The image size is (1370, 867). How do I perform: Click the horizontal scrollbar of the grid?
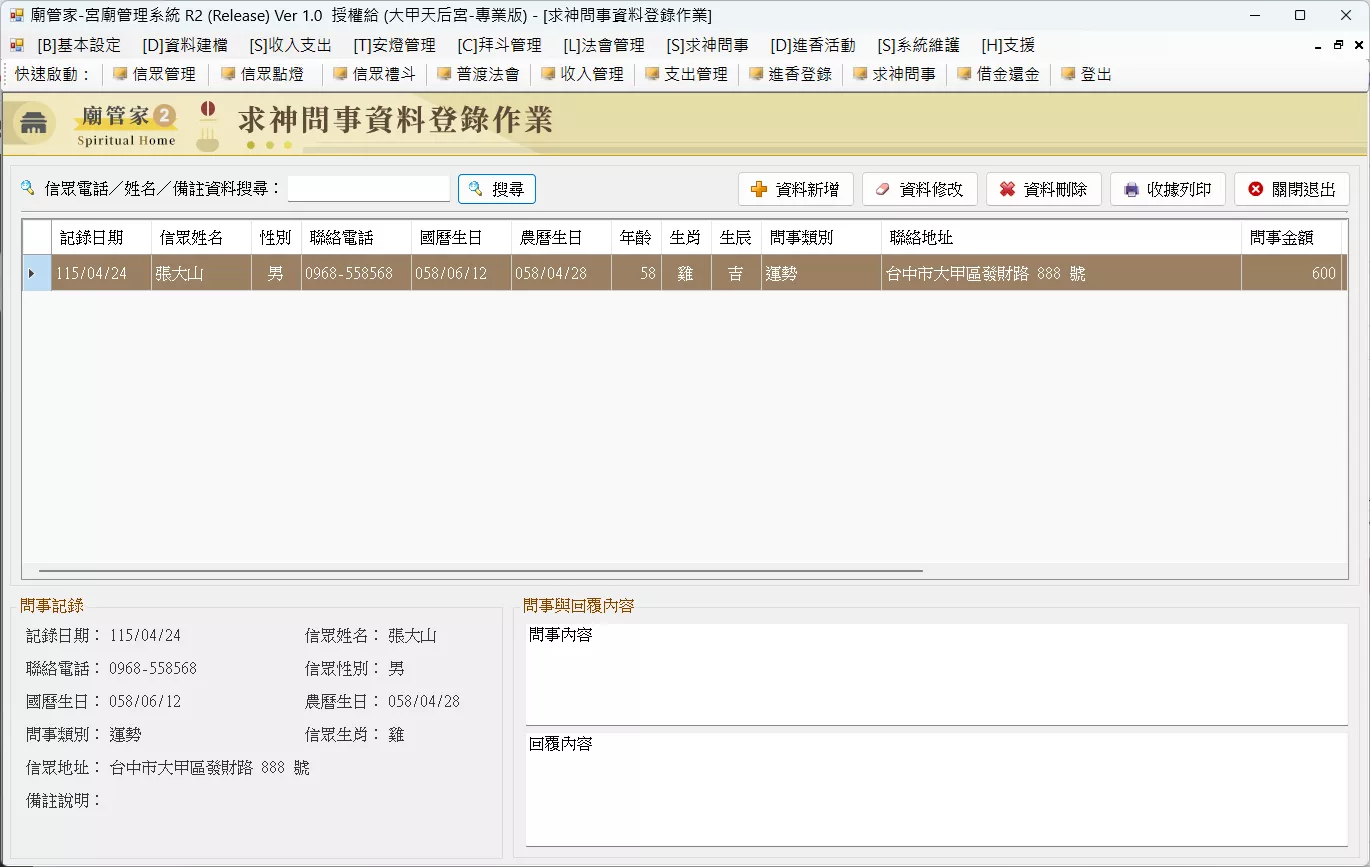tap(480, 571)
